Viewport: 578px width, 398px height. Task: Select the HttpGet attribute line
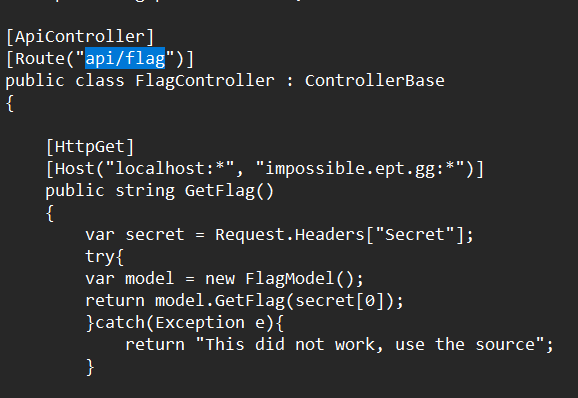coord(90,147)
